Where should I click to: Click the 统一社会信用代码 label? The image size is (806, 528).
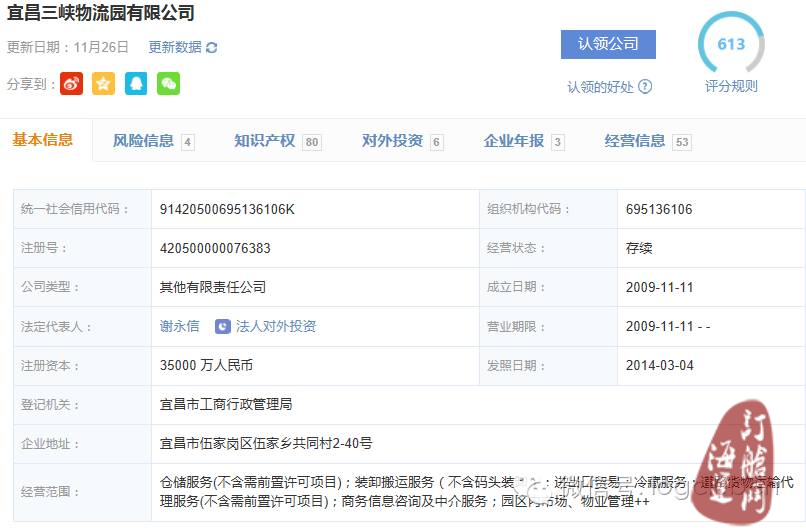(x=74, y=209)
